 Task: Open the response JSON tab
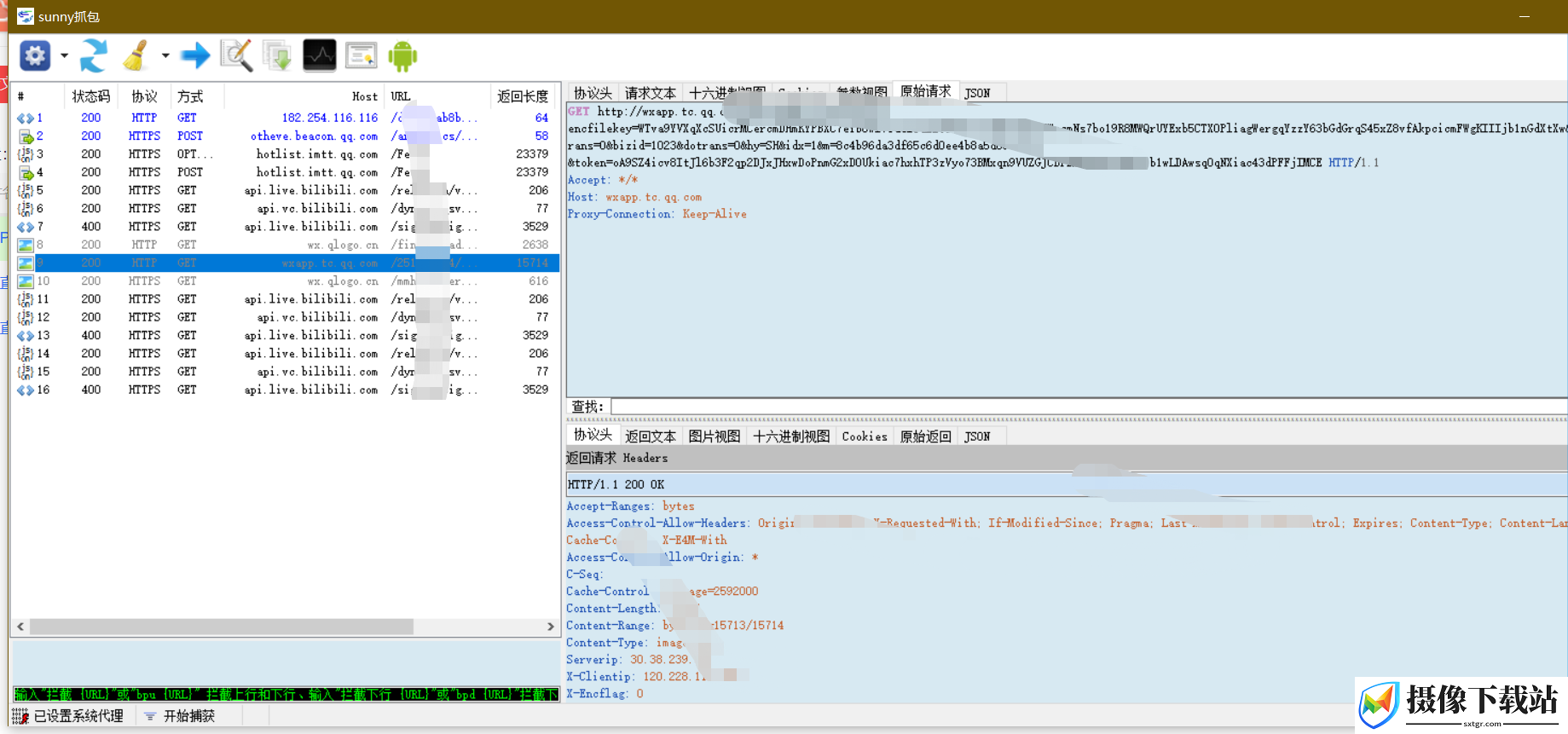[x=977, y=436]
